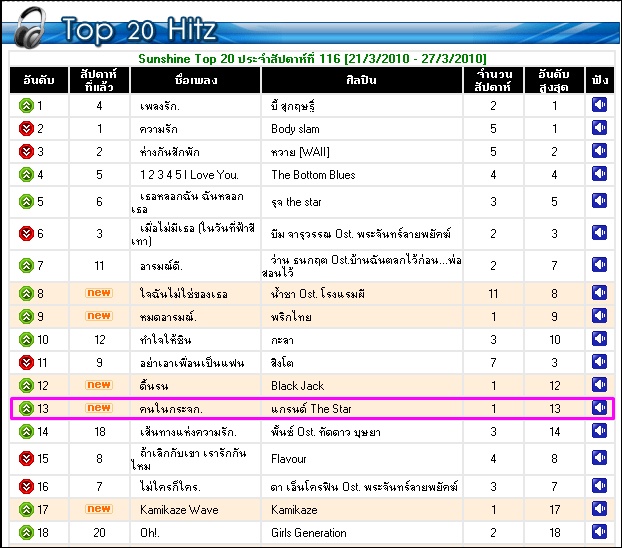The height and width of the screenshot is (548, 622).
Task: Select artist name Body slam
Action: pos(295,129)
